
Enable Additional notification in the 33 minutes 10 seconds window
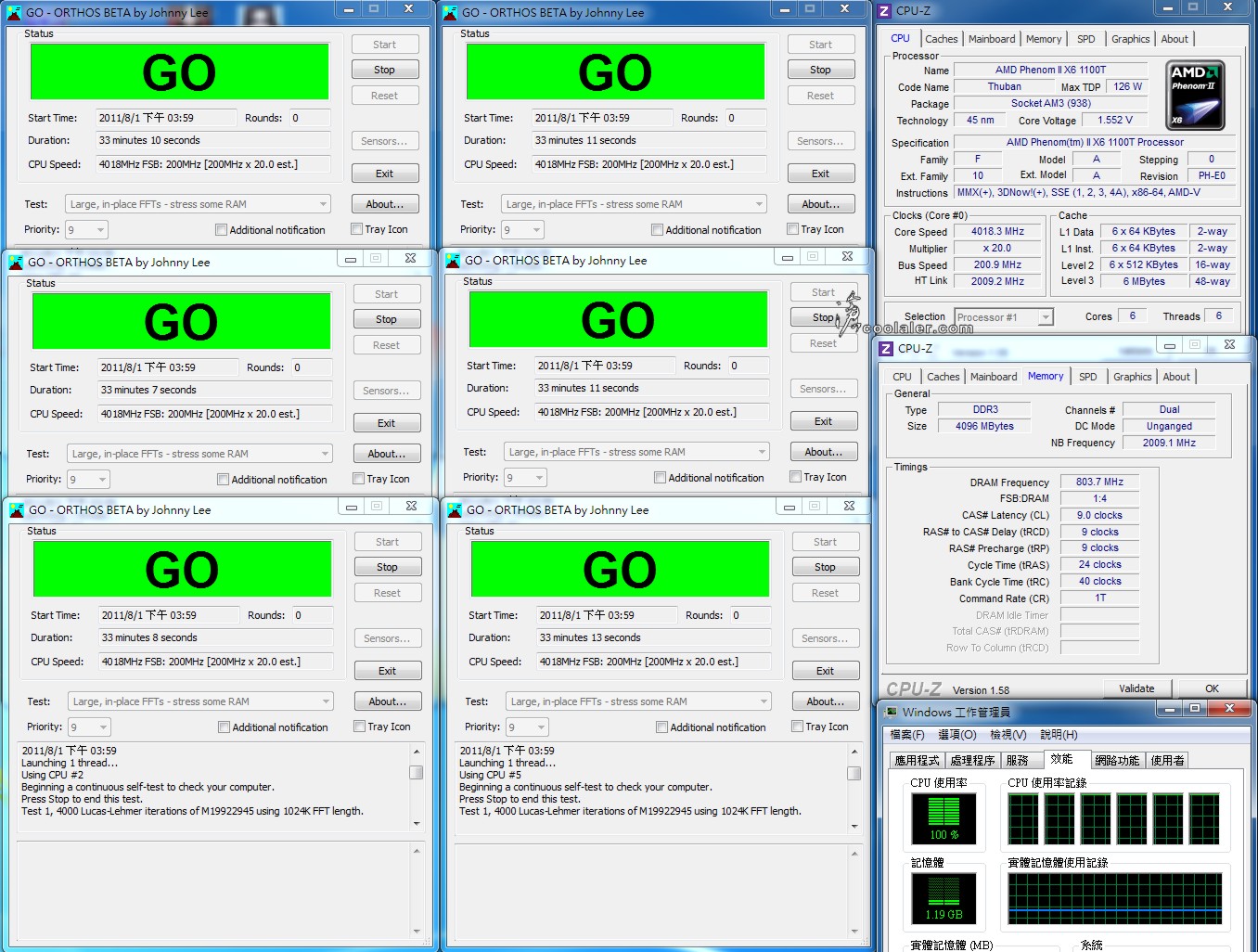tap(221, 230)
